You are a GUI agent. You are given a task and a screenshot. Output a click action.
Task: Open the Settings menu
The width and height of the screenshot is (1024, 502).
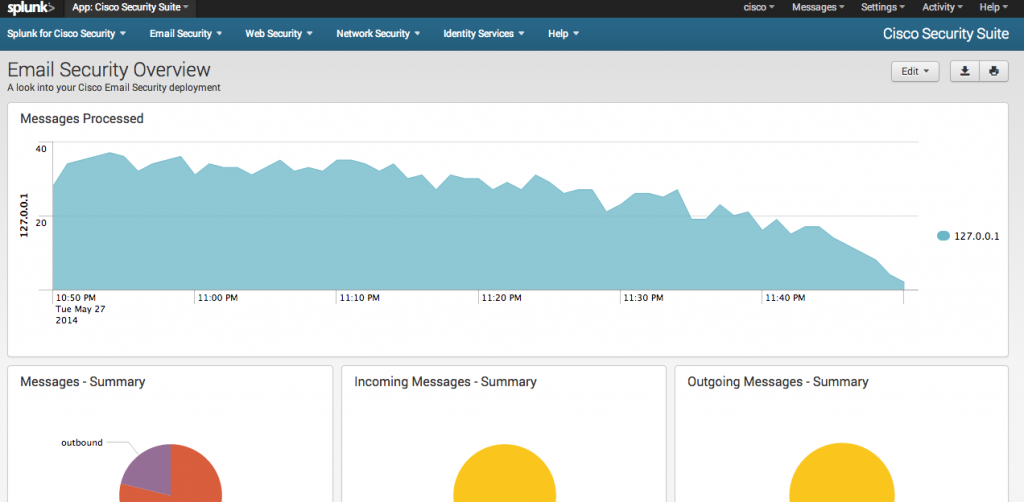pyautogui.click(x=884, y=8)
